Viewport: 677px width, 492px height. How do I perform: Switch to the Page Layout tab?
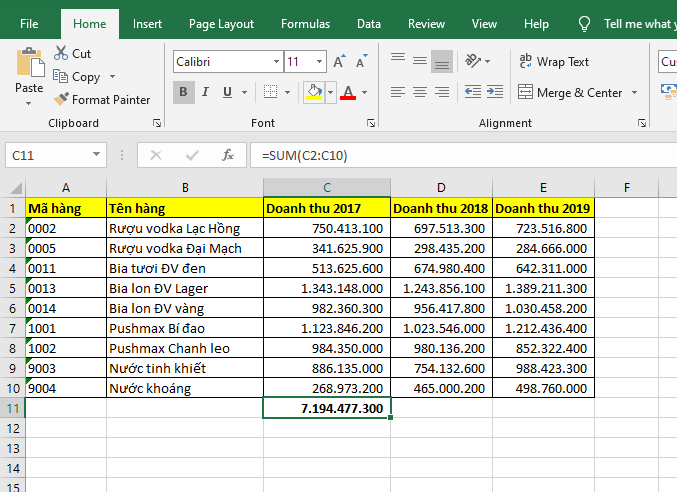tap(221, 24)
